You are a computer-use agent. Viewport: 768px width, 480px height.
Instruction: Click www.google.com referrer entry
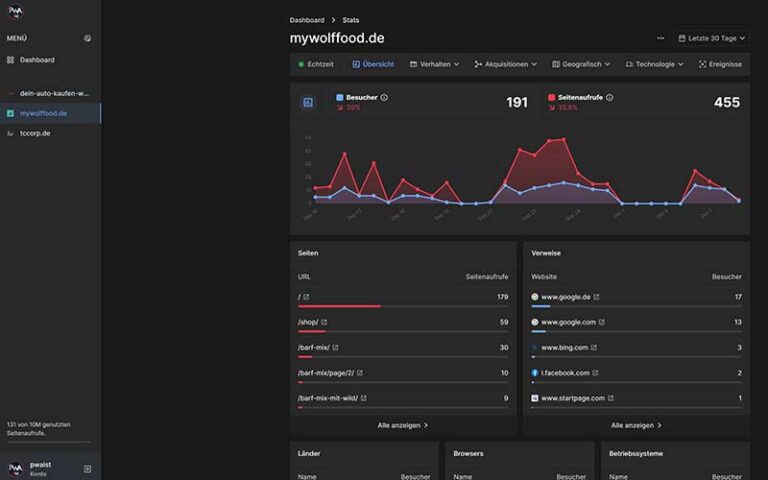tap(569, 322)
